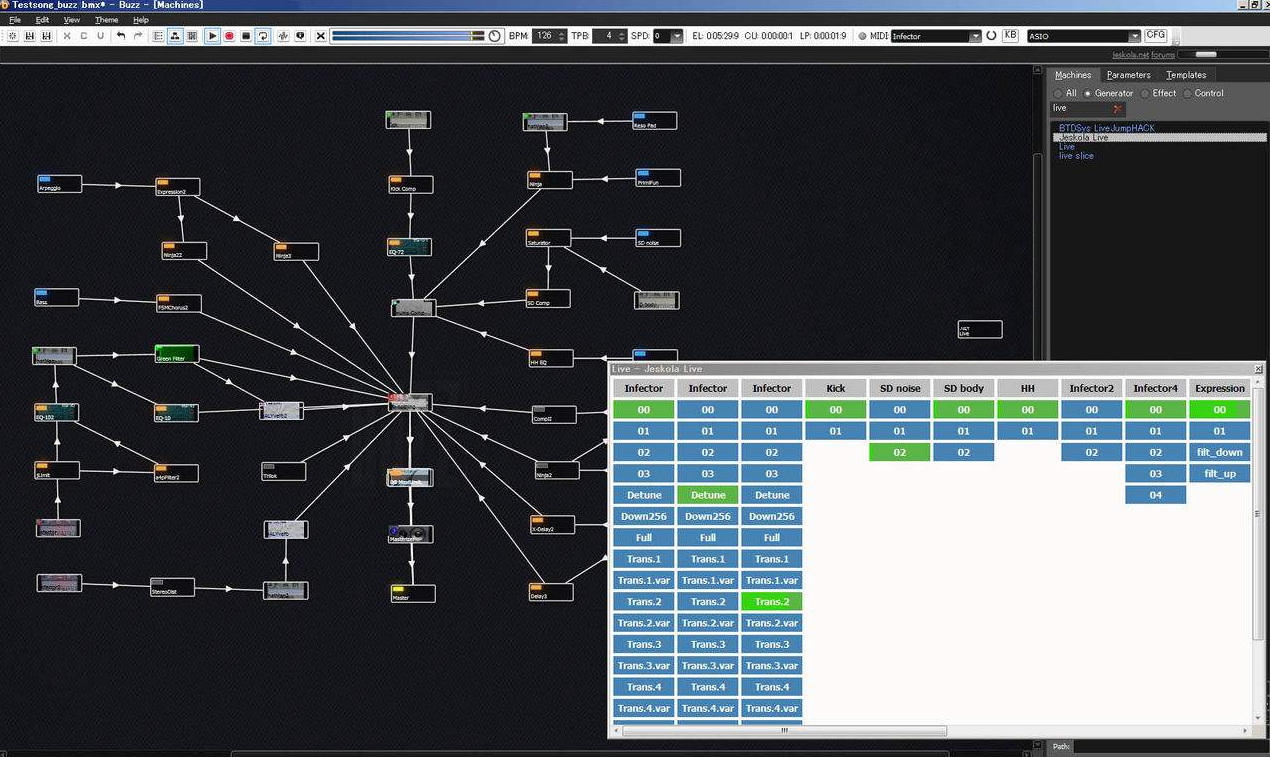Select the Control filter radio button
Viewport: 1270px width, 757px height.
[x=1188, y=93]
